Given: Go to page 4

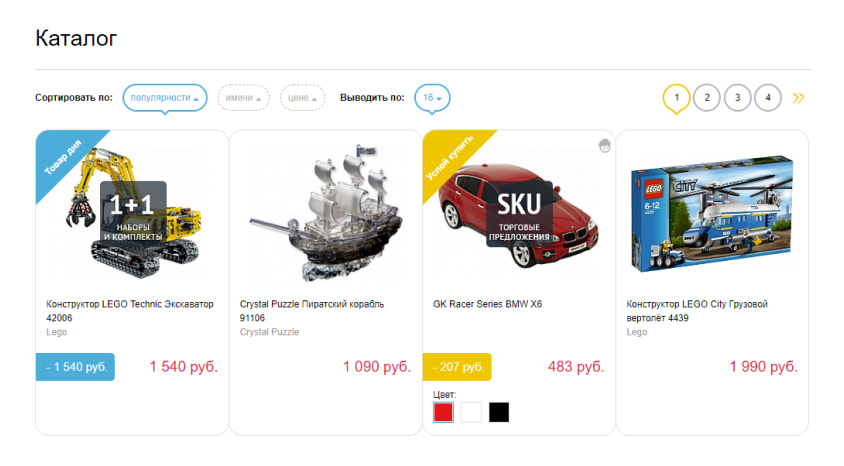Looking at the screenshot, I should point(768,98).
